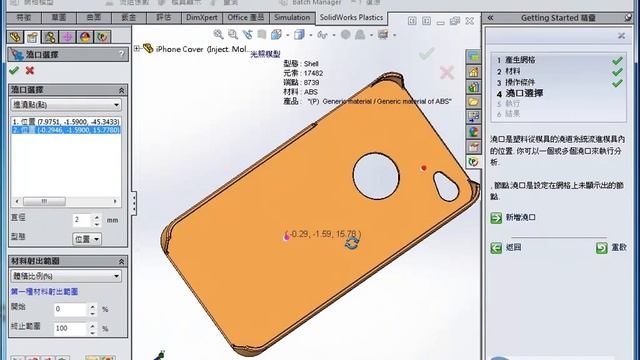
Task: Cancel gate selection with red X
Action: pos(30,71)
